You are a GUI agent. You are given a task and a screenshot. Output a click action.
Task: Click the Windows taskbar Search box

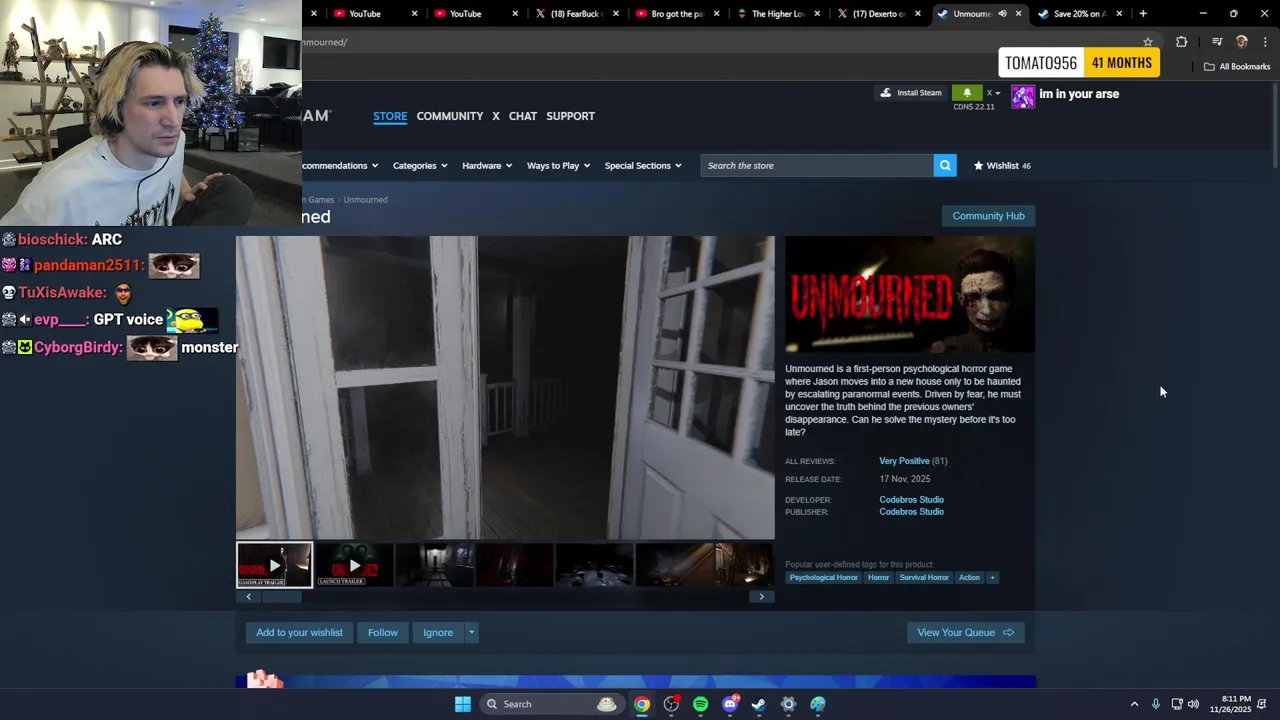(552, 704)
